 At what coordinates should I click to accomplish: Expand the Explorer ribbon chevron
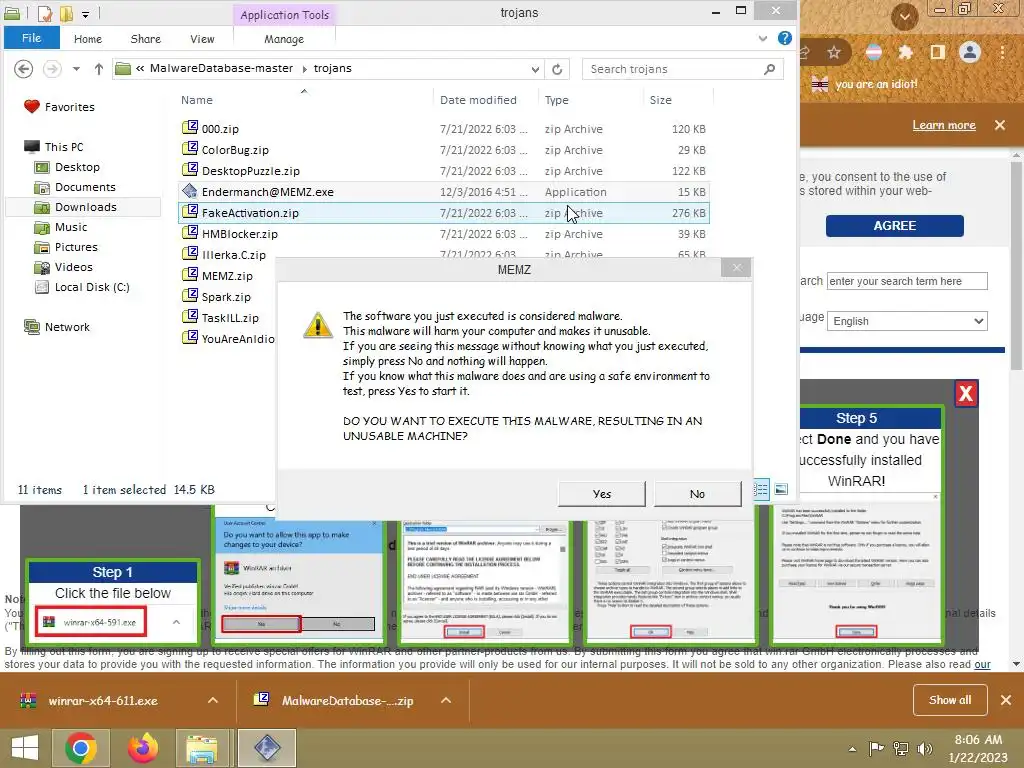(x=763, y=39)
